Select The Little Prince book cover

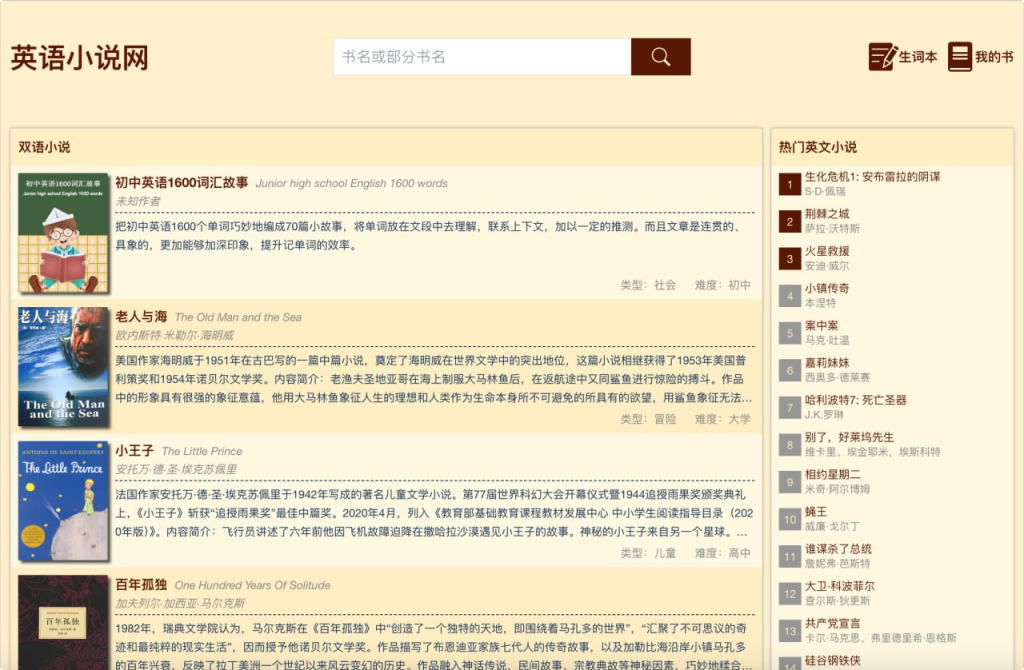63,500
